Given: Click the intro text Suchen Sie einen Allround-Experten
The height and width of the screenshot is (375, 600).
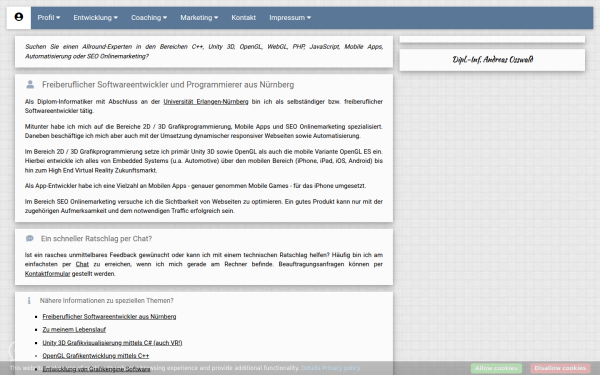Looking at the screenshot, I should pyautogui.click(x=204, y=51).
